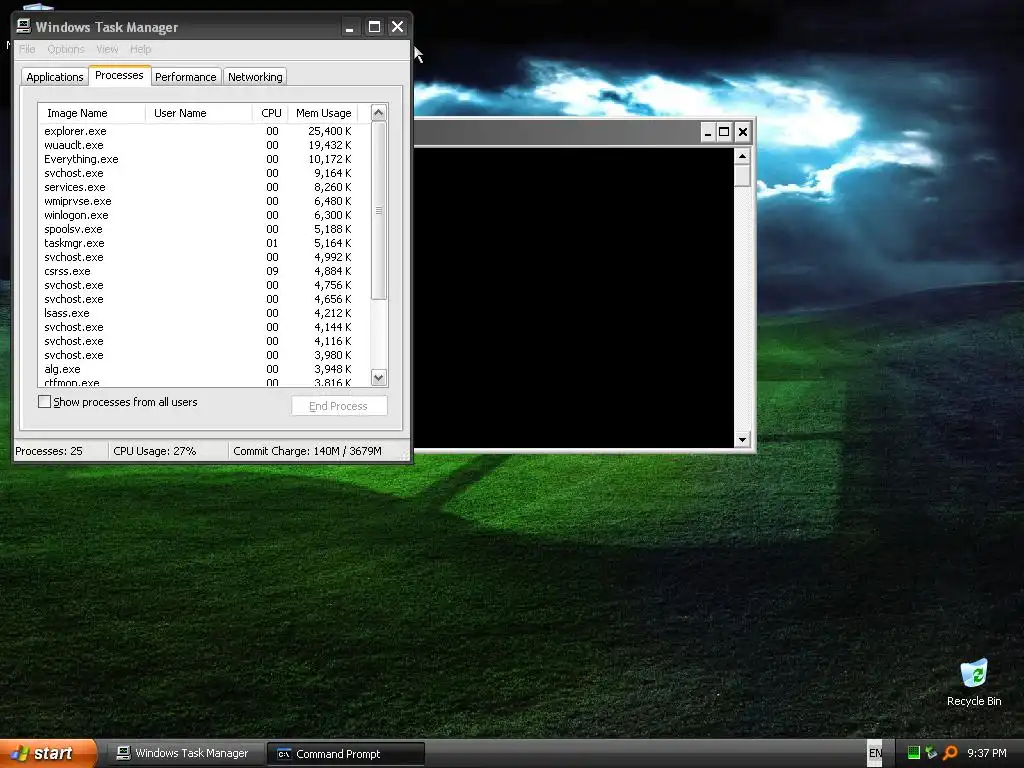1024x768 pixels.
Task: Click the green CPU usage tray icon
Action: [x=913, y=753]
